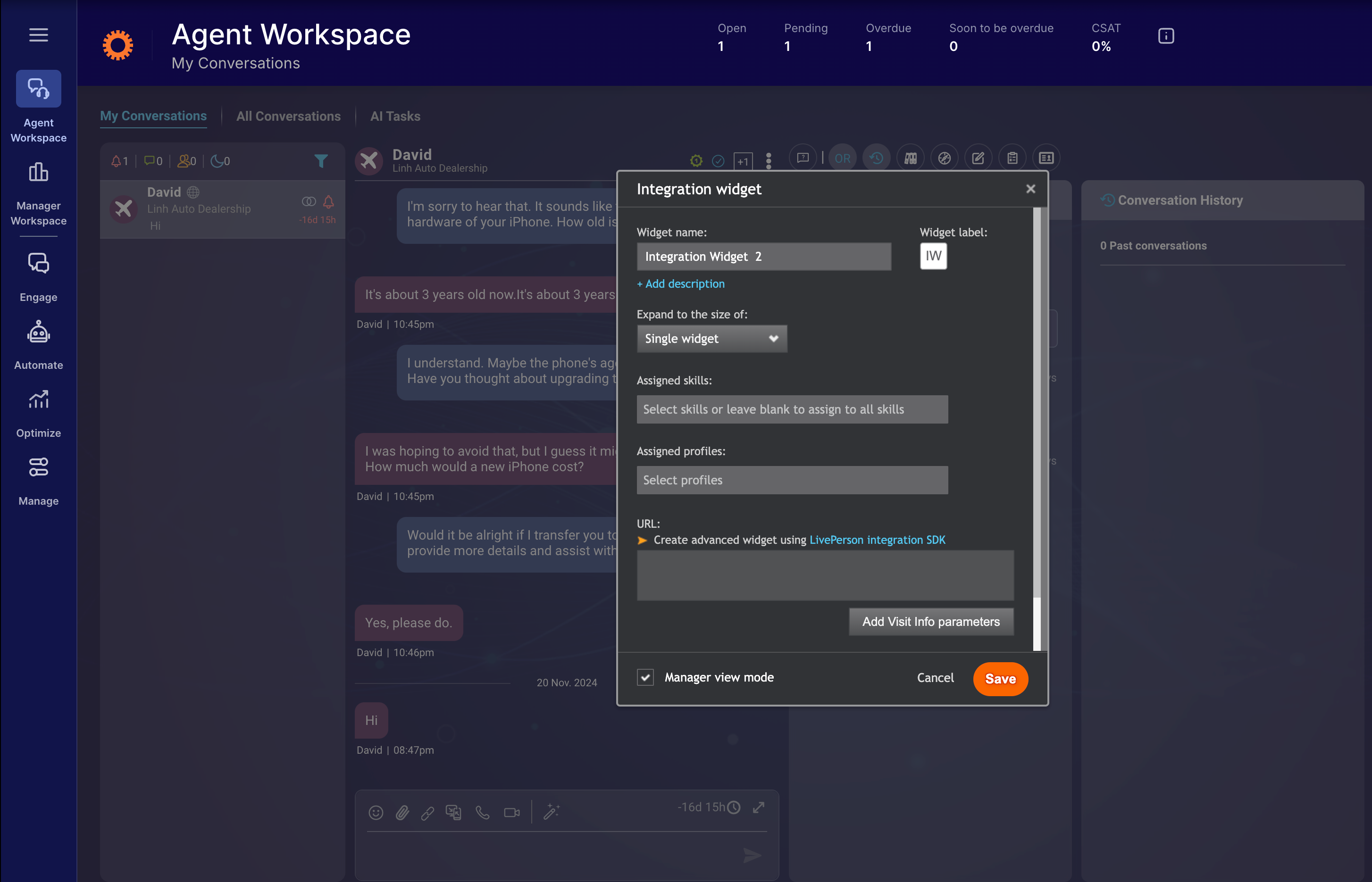Click the send message arrow
This screenshot has height=882, width=1372.
point(752,856)
